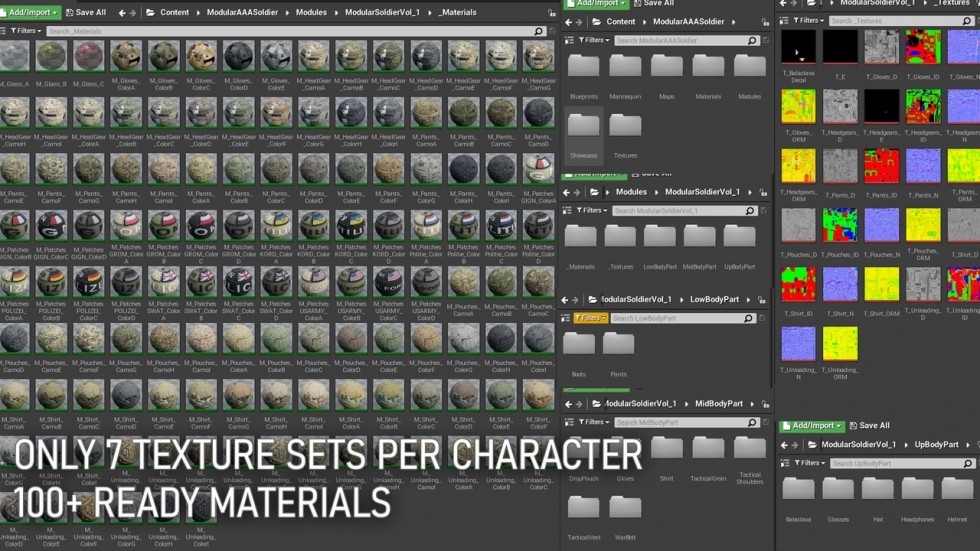This screenshot has height=551, width=980.
Task: Go back in the UpBodyPart browser
Action: click(x=784, y=445)
